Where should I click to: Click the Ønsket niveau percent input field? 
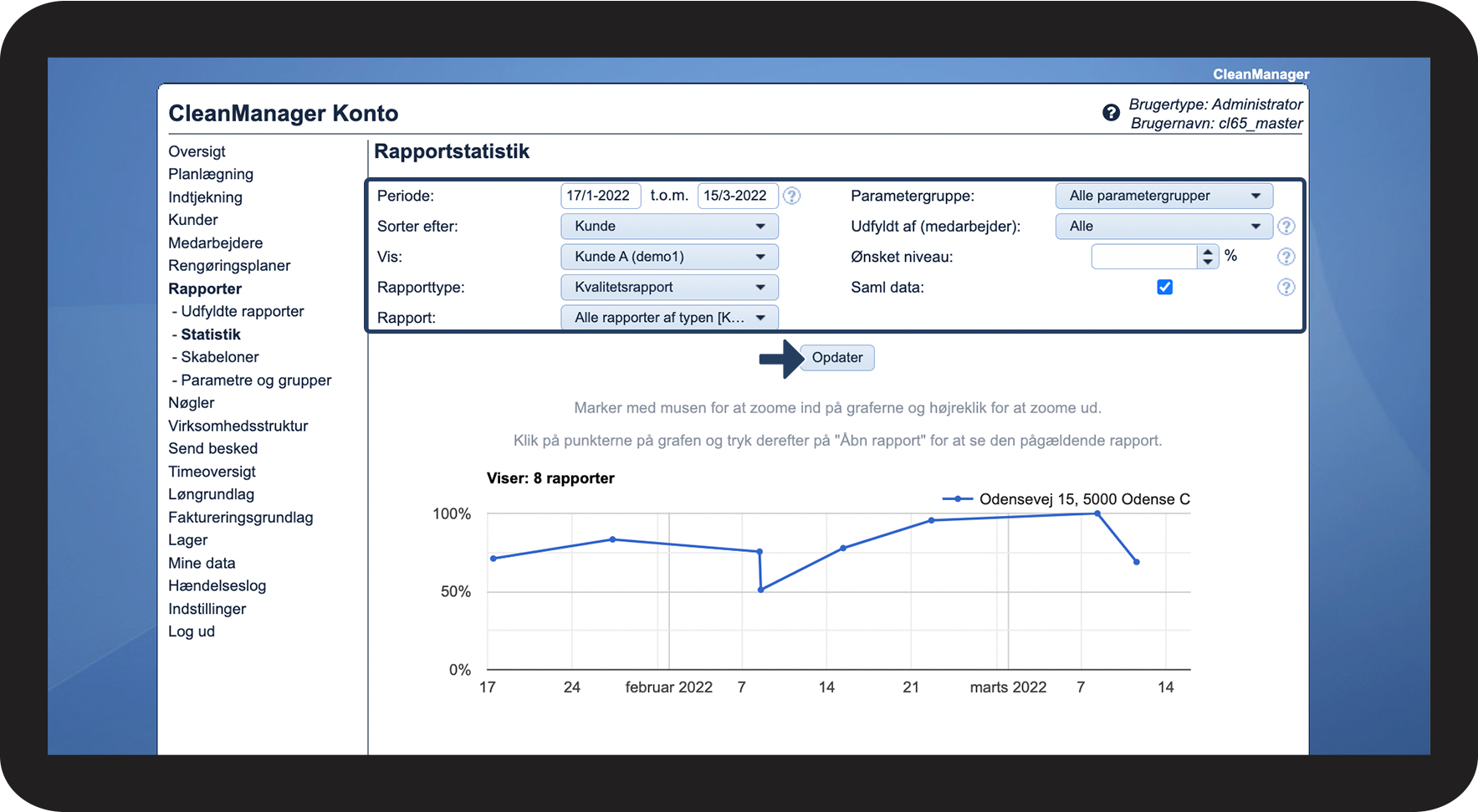(1144, 257)
